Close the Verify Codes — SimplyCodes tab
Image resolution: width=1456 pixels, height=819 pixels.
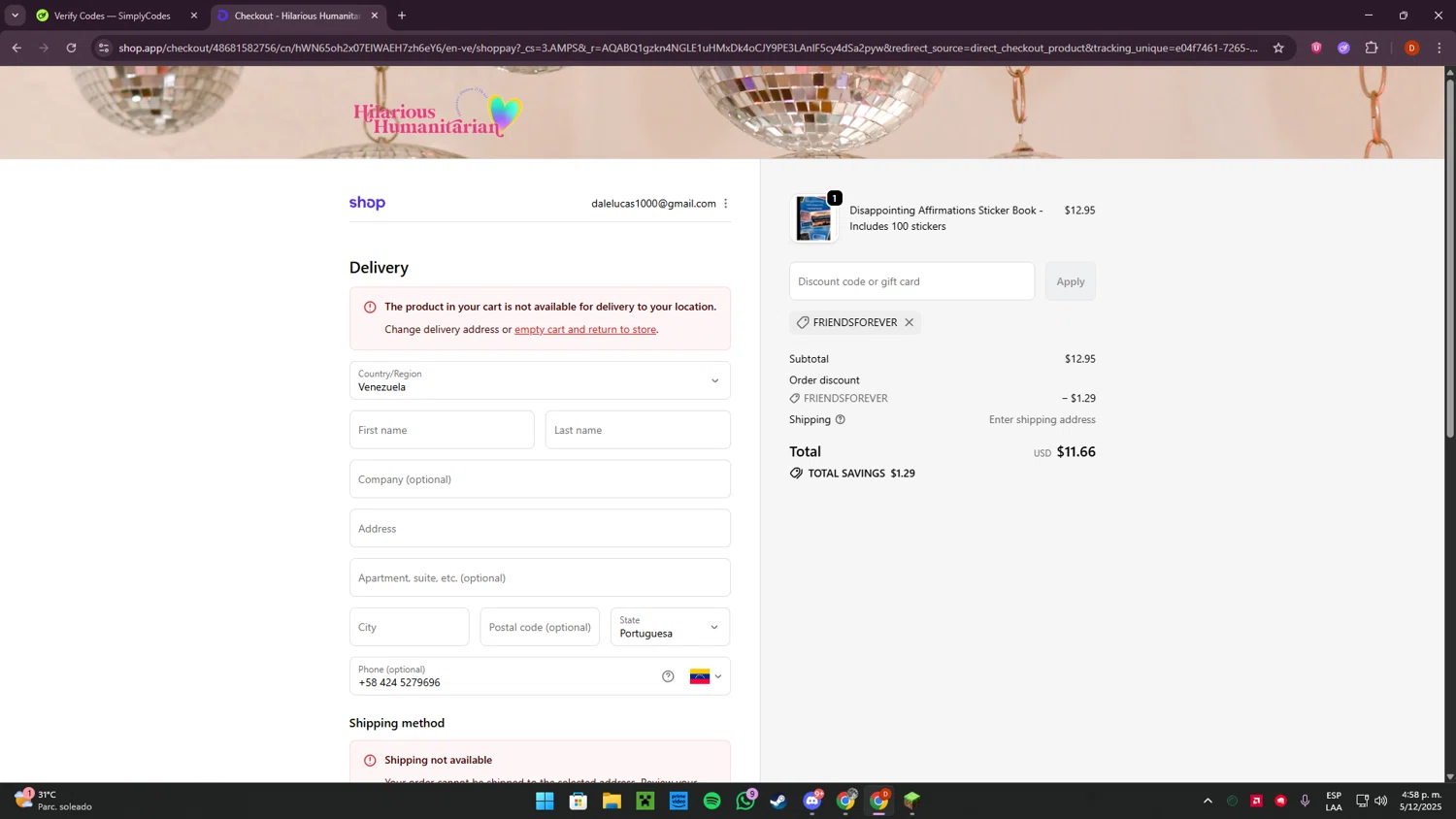pyautogui.click(x=194, y=16)
